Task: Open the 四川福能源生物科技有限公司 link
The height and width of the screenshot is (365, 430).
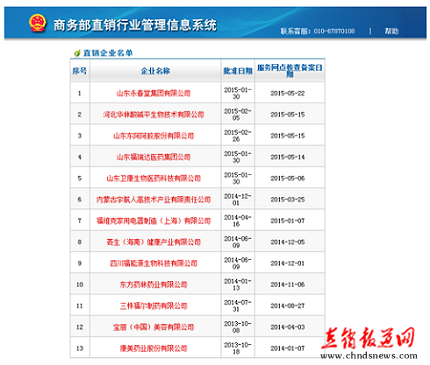Action: 153,263
